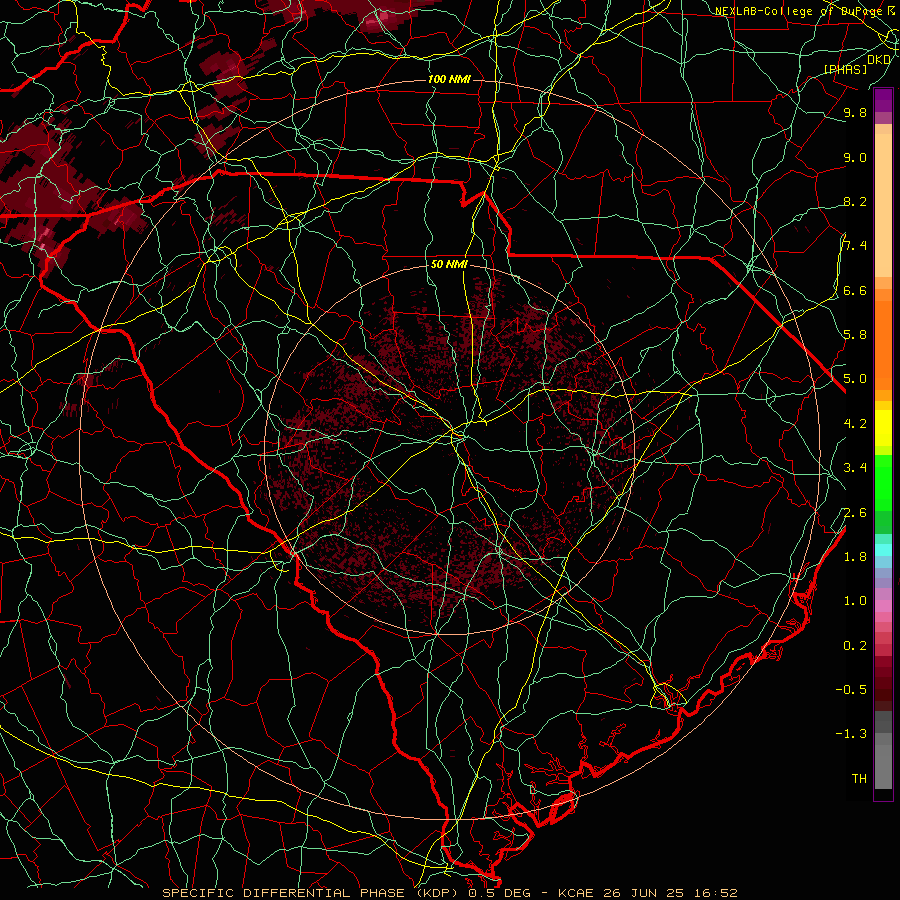Screen dimensions: 900x900
Task: Click the TH threshold label on legend
Action: (859, 779)
